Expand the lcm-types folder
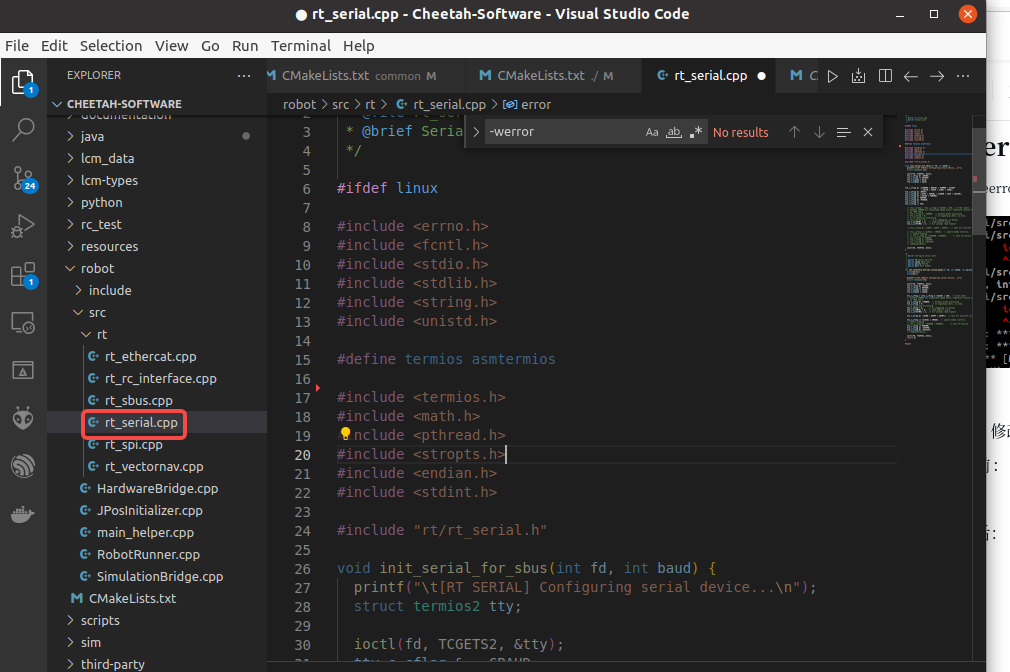This screenshot has height=672, width=1010. coord(109,180)
